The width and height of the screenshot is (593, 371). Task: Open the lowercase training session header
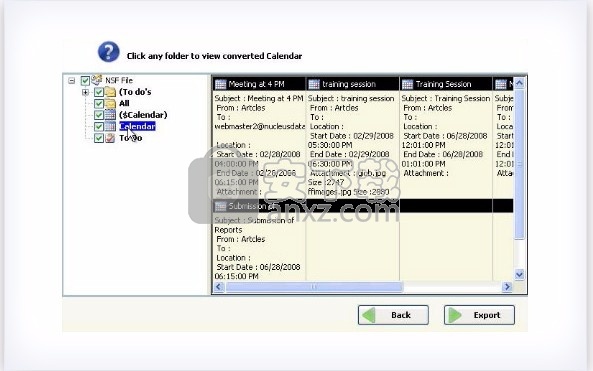[352, 84]
